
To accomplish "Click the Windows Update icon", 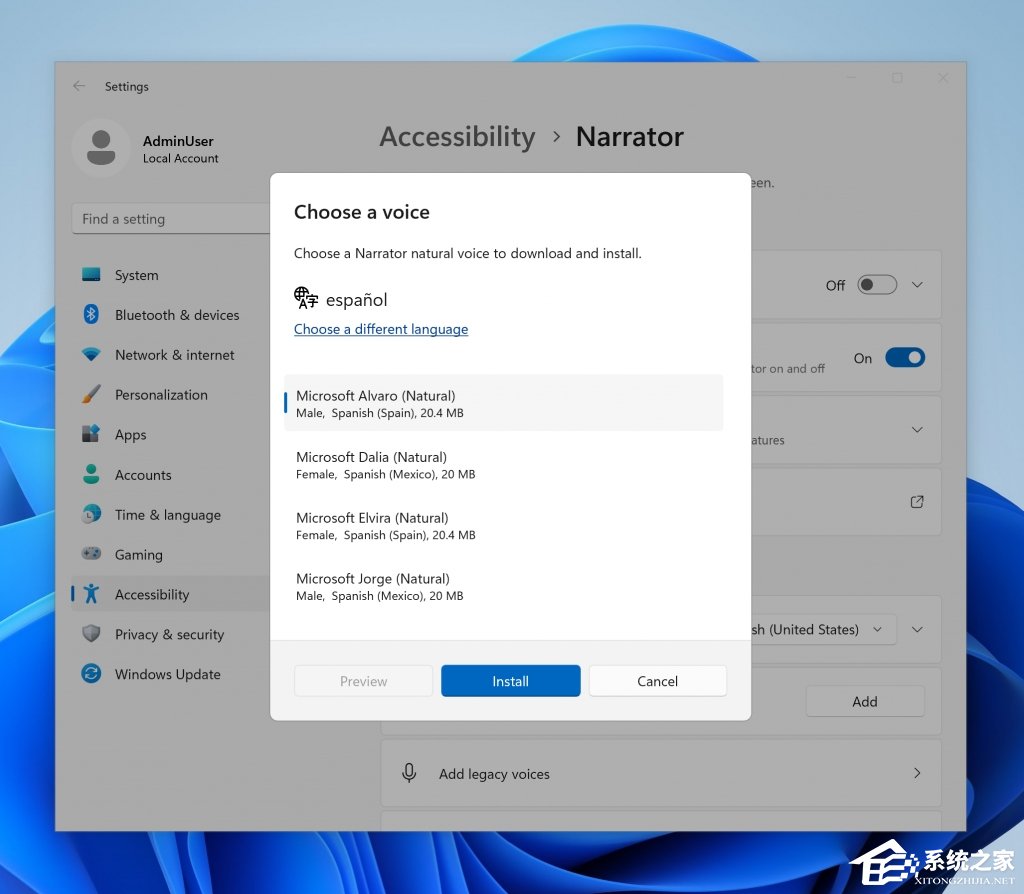I will click(x=92, y=675).
